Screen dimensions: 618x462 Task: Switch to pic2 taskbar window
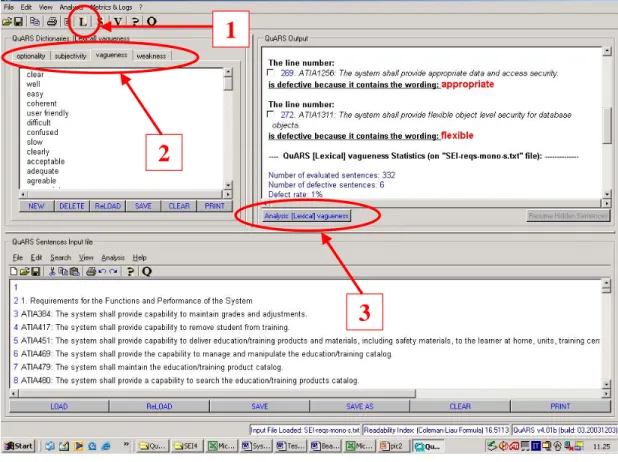393,446
